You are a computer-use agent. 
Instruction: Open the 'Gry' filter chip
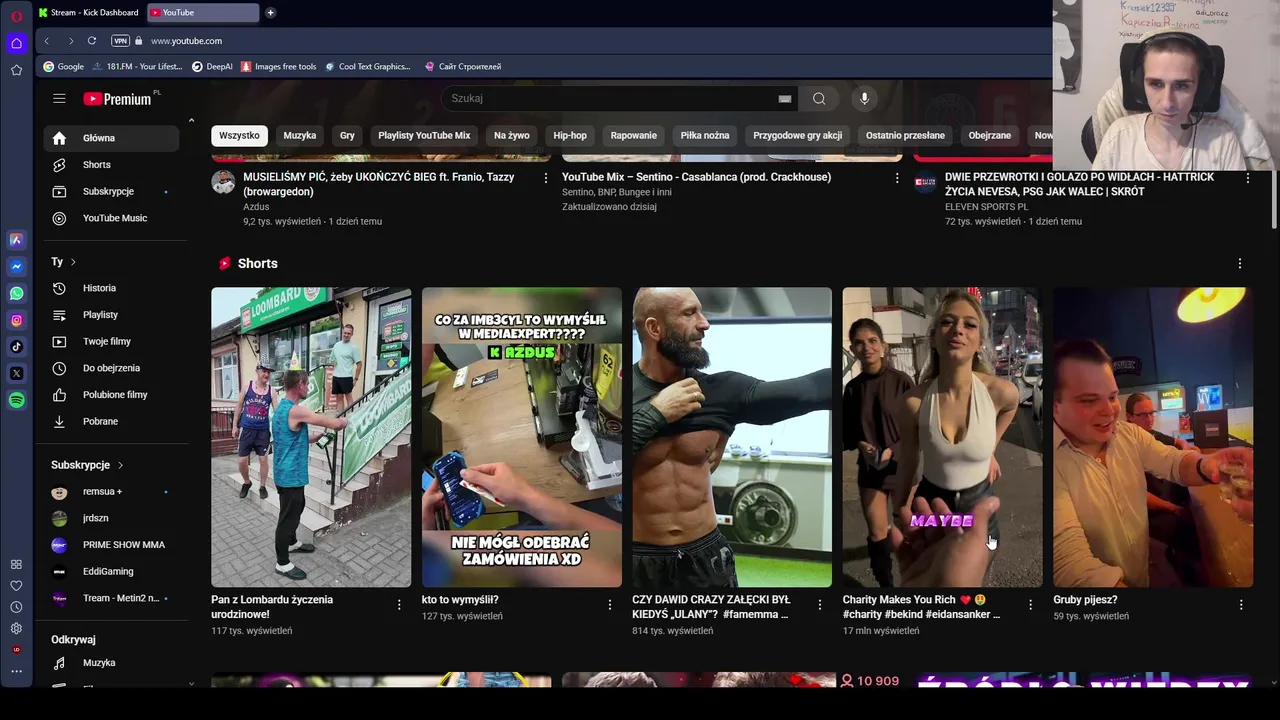tap(347, 135)
